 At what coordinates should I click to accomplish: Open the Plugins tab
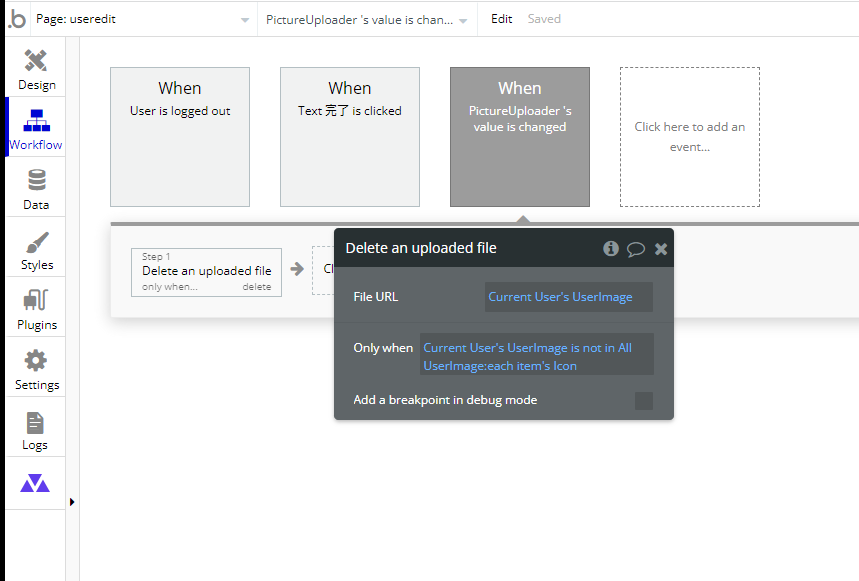click(x=36, y=310)
